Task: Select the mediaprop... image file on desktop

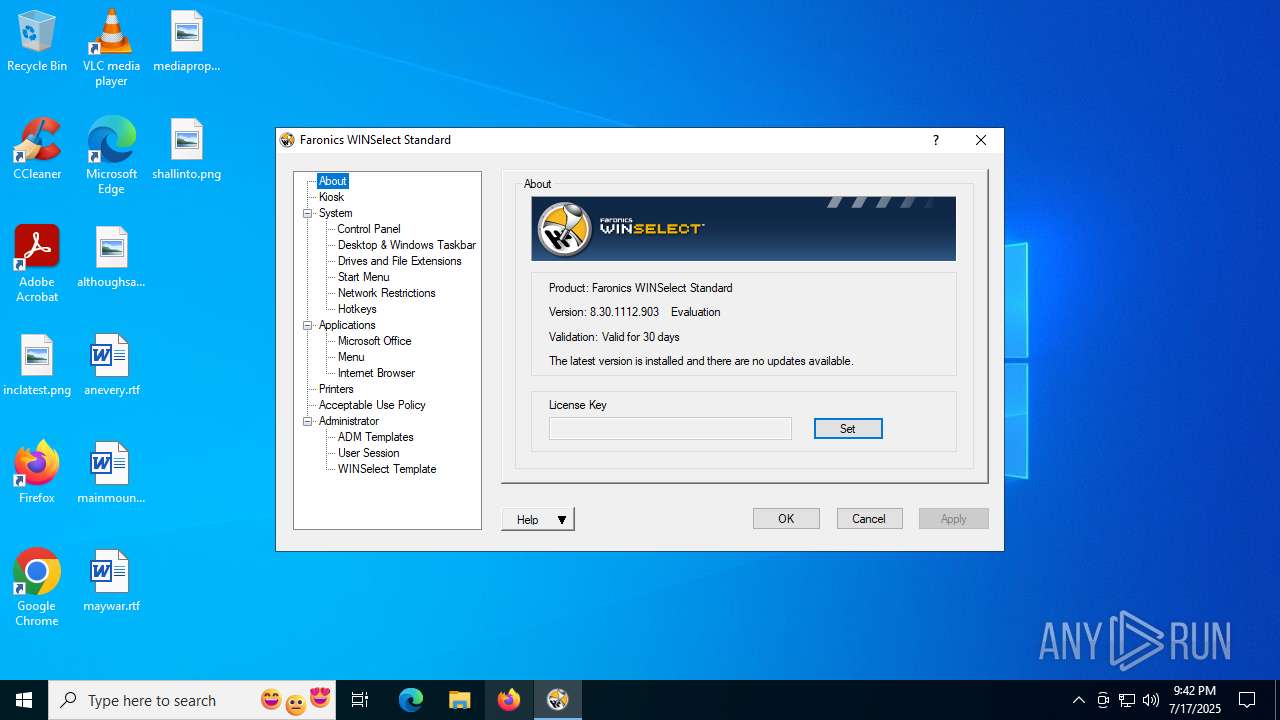Action: 186,42
